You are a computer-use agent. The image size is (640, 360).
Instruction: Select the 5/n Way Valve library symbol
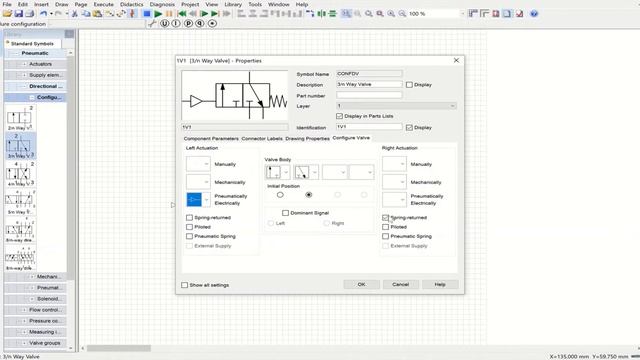[x=20, y=202]
